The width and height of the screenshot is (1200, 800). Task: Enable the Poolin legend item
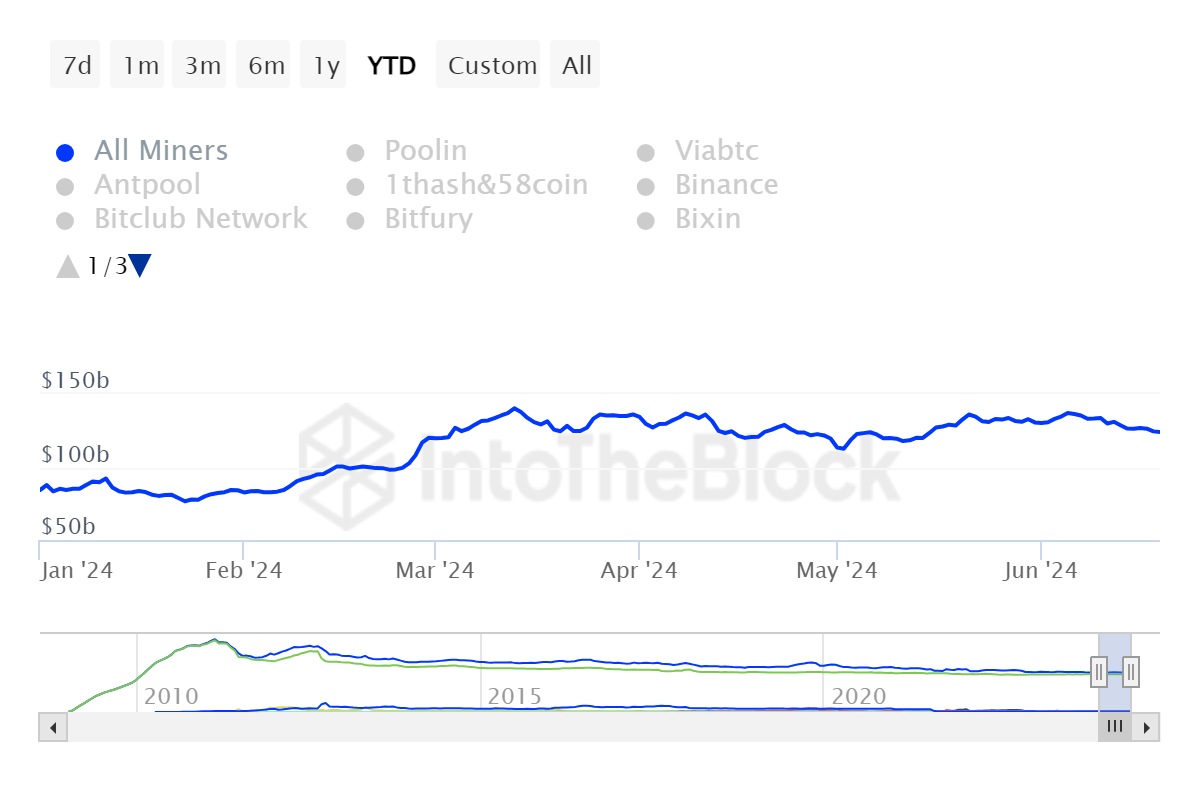coord(425,152)
